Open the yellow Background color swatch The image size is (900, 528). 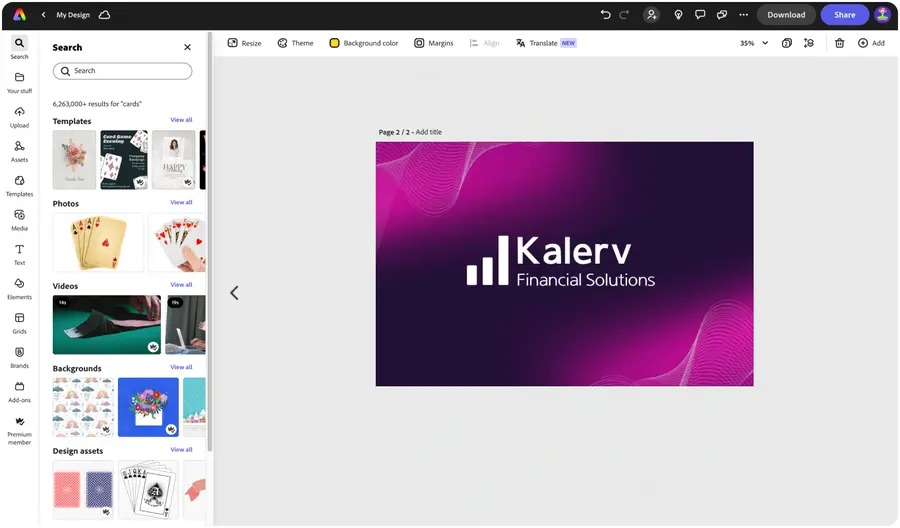point(334,43)
